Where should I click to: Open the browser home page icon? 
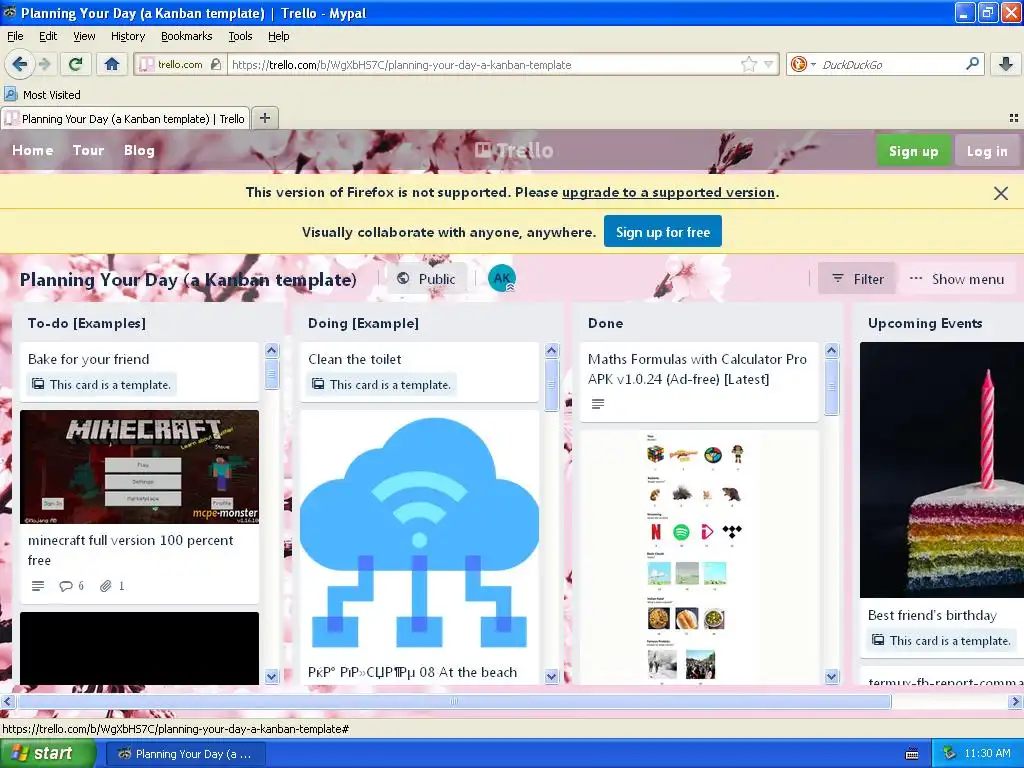[112, 64]
